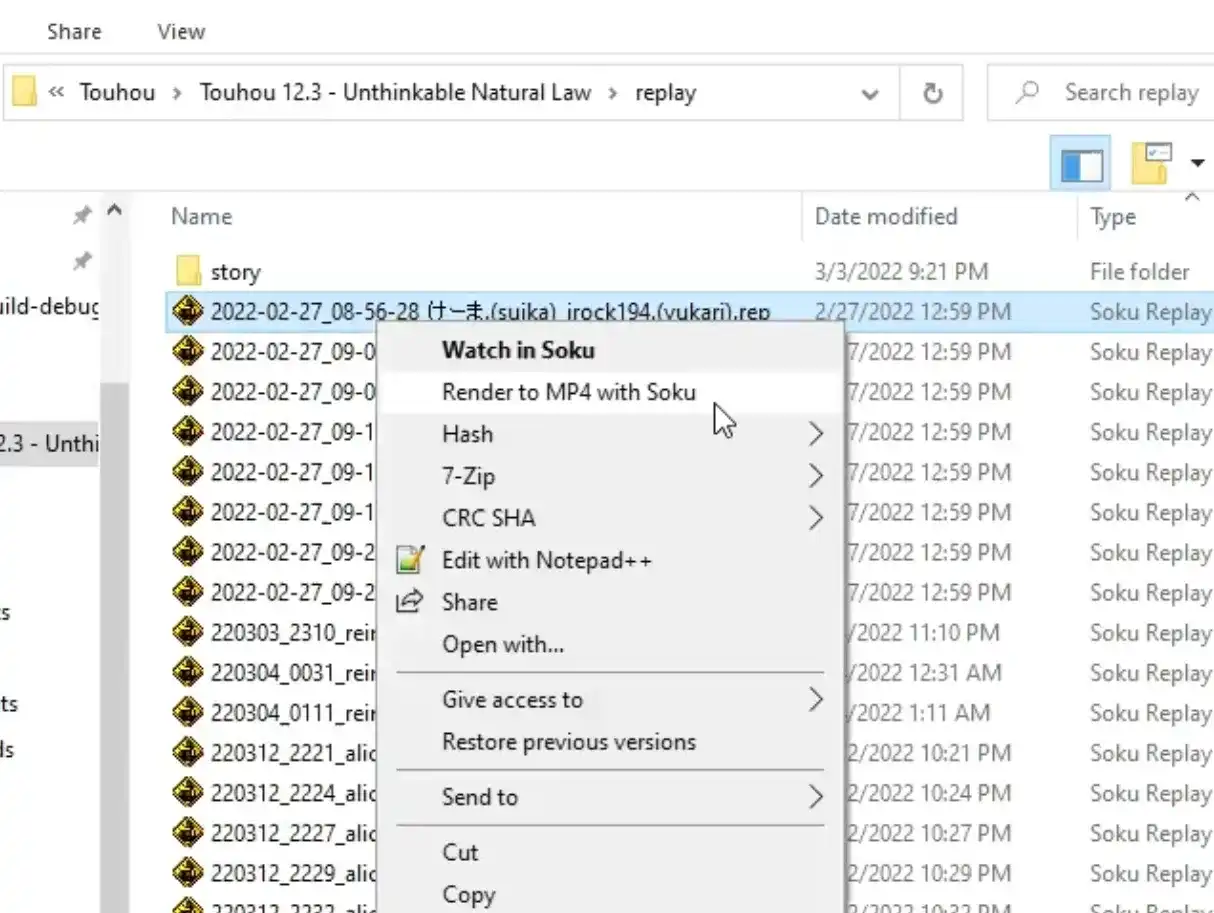
Task: Click Touhou in the breadcrumb path
Action: [x=117, y=93]
